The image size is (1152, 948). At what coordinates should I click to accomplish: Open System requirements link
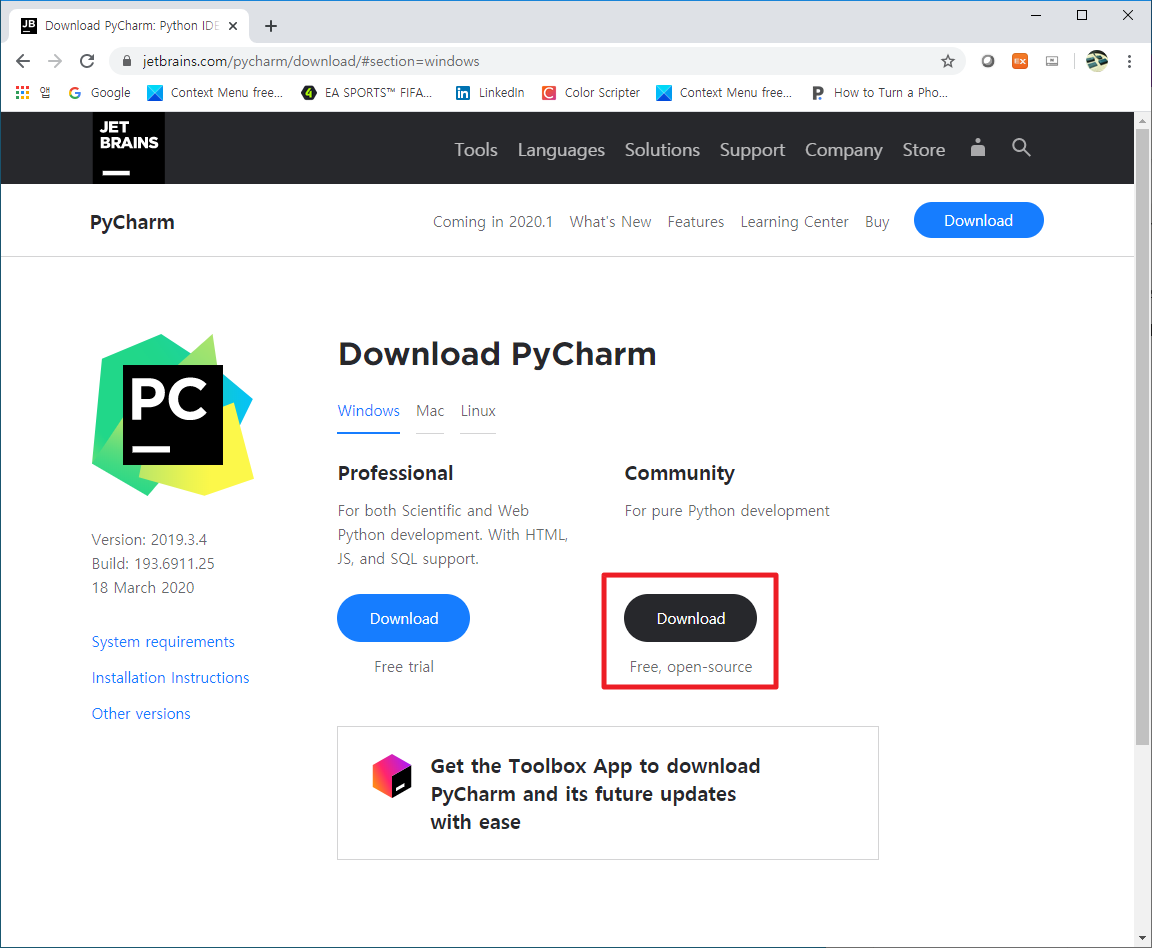pyautogui.click(x=163, y=642)
